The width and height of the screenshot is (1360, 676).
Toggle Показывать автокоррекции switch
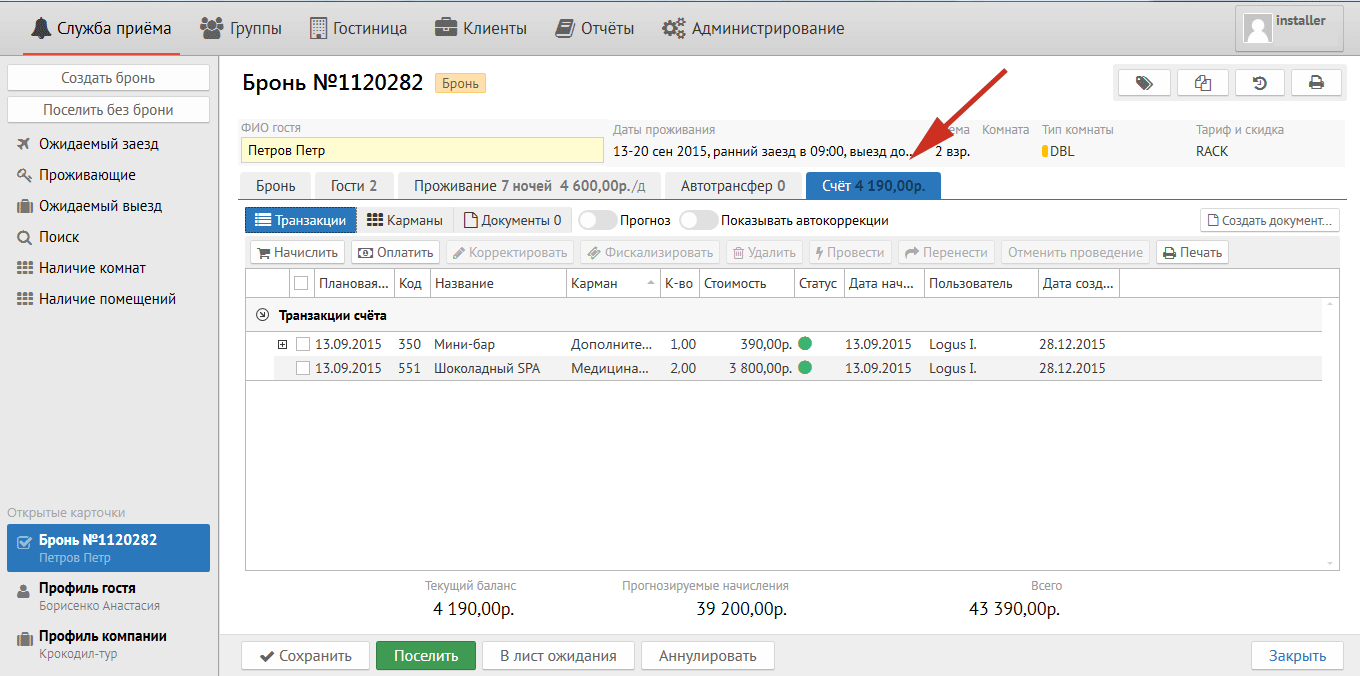tap(698, 220)
